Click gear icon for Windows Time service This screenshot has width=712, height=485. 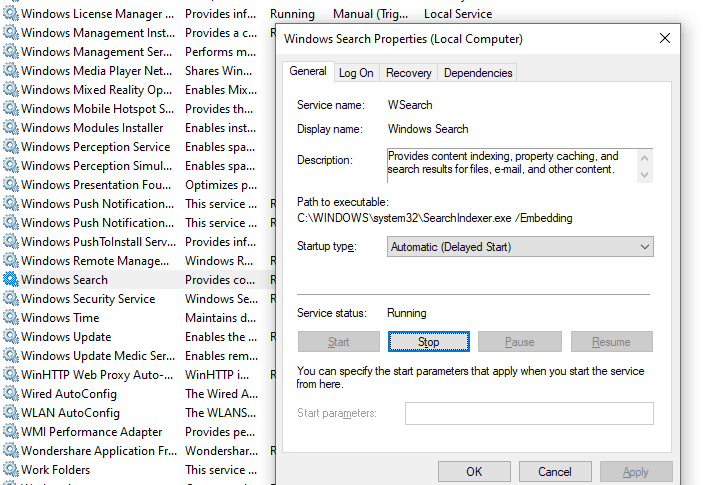[11, 318]
